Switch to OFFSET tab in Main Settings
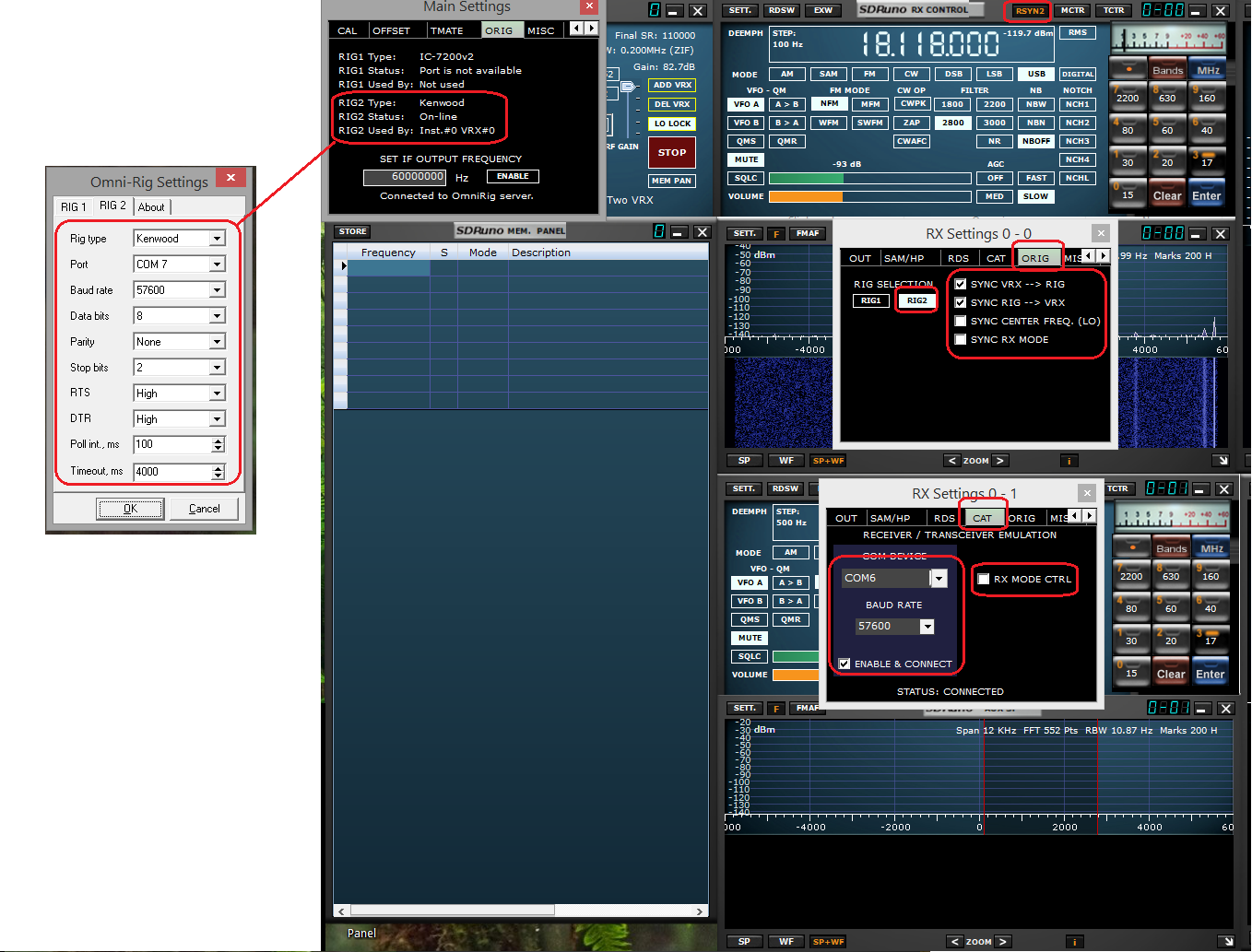The image size is (1252, 952). click(x=392, y=30)
